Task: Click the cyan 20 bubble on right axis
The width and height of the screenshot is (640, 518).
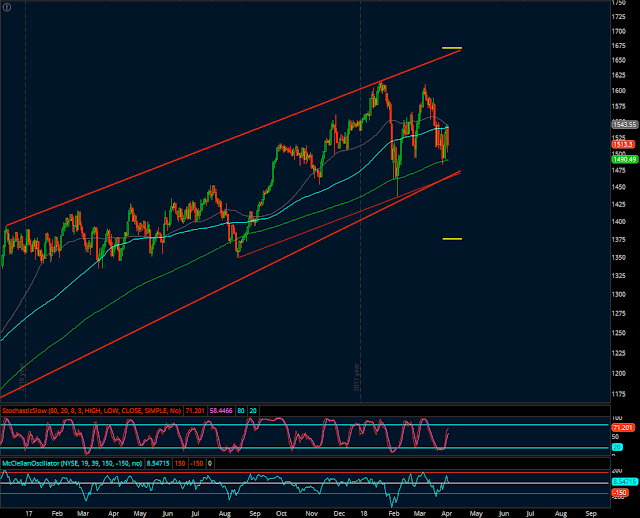Action: [616, 447]
